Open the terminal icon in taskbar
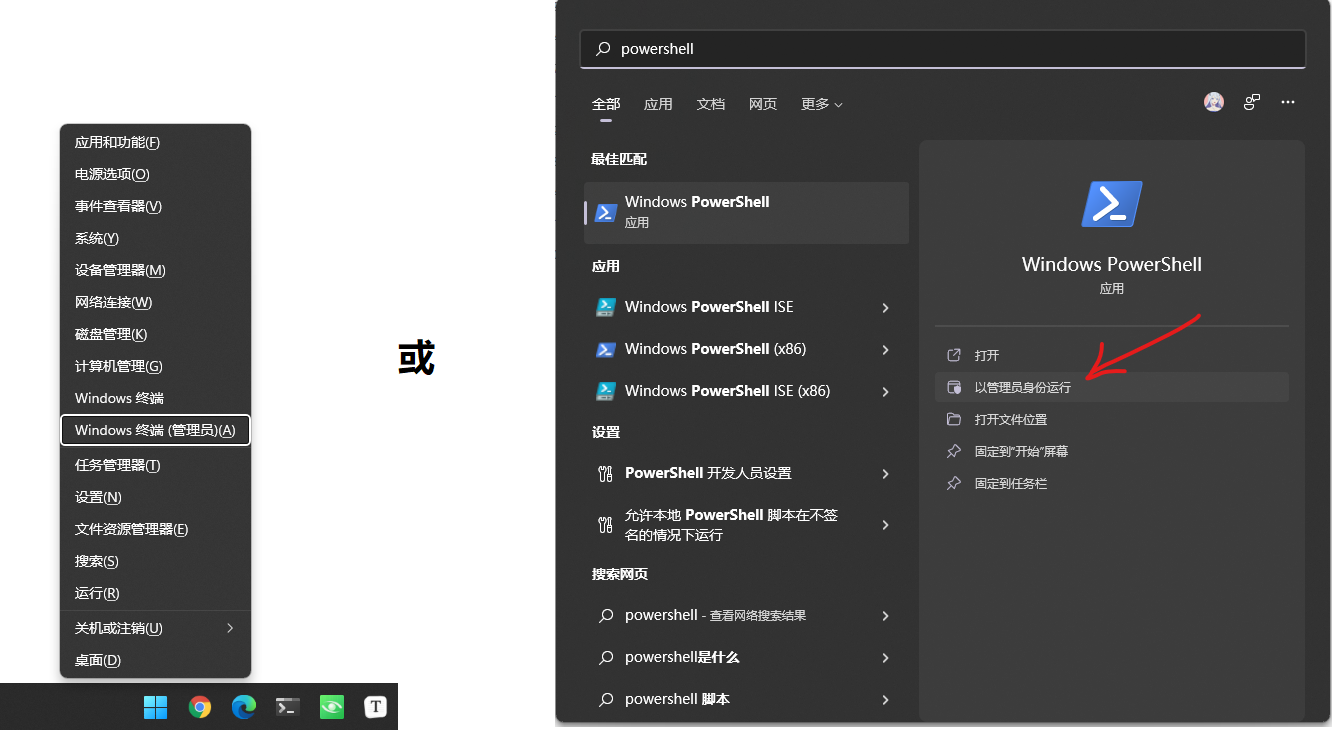This screenshot has height=730, width=1333. coord(288,707)
